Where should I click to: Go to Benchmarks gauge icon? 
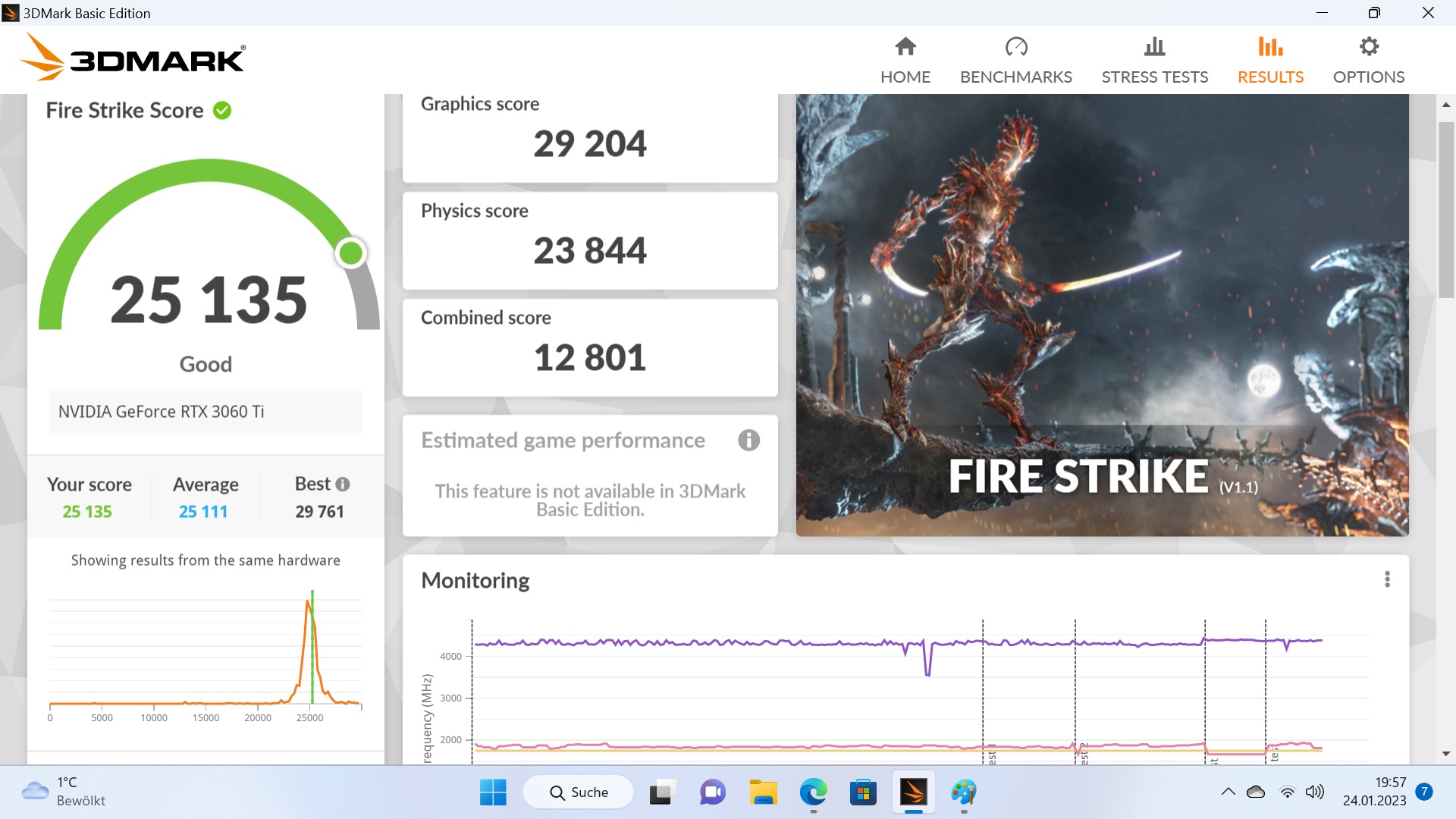pyautogui.click(x=1015, y=47)
